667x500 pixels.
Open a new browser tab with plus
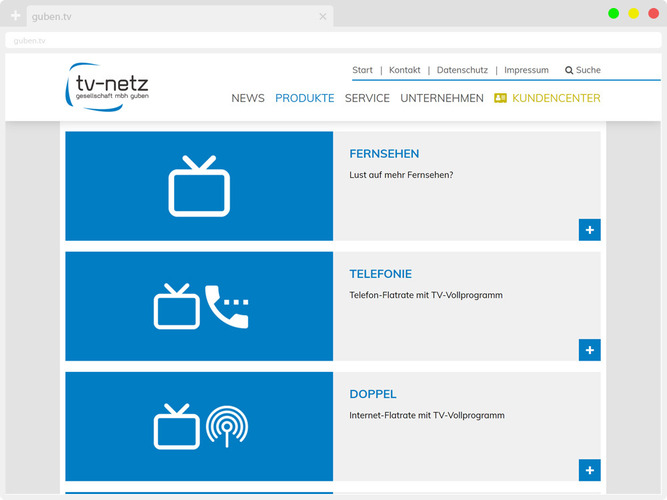[x=15, y=16]
